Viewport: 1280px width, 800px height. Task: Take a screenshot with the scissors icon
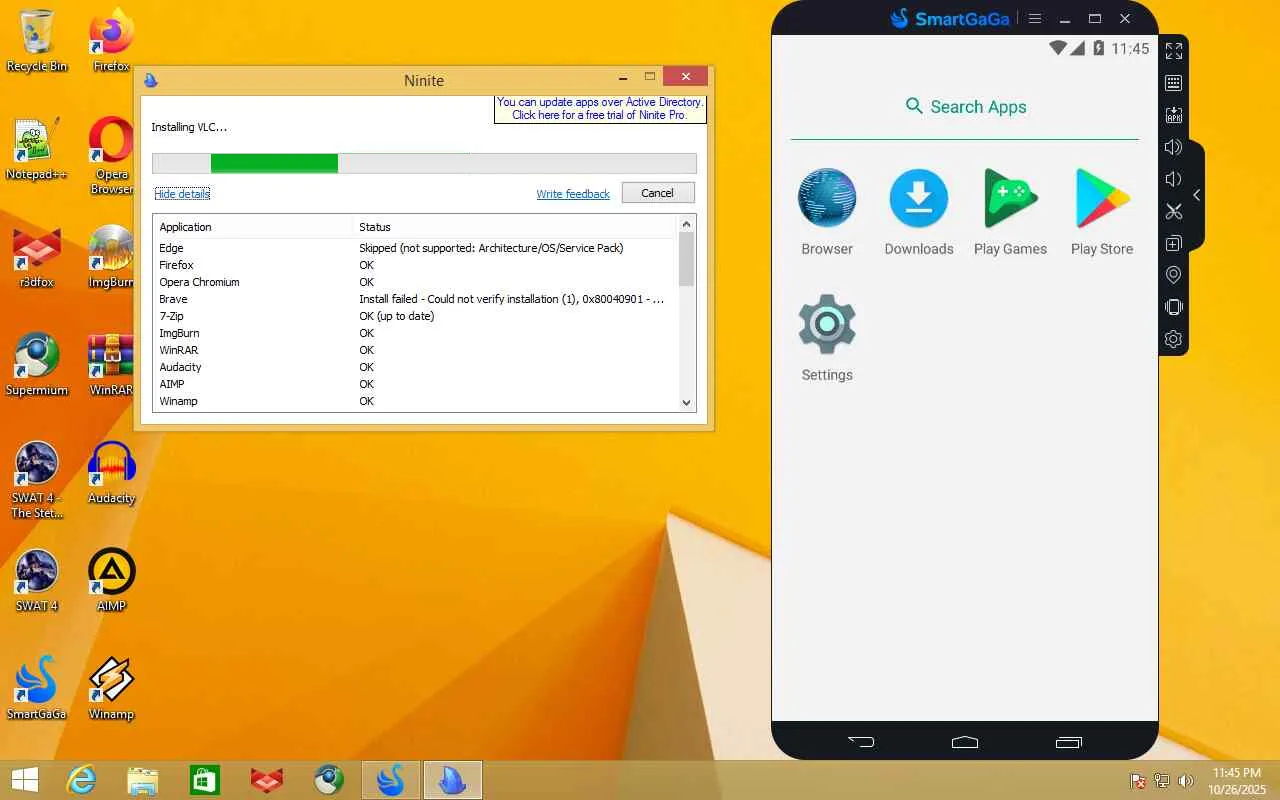[1174, 211]
